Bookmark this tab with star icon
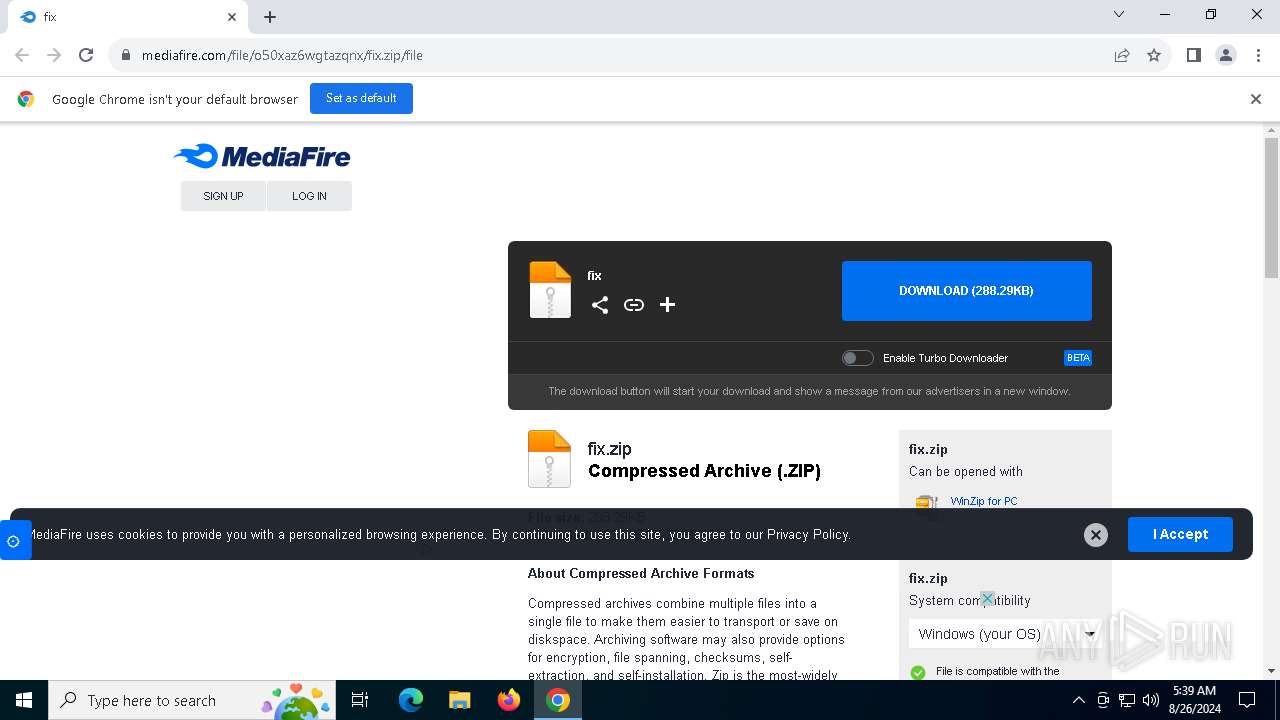This screenshot has width=1280, height=720. [x=1154, y=55]
